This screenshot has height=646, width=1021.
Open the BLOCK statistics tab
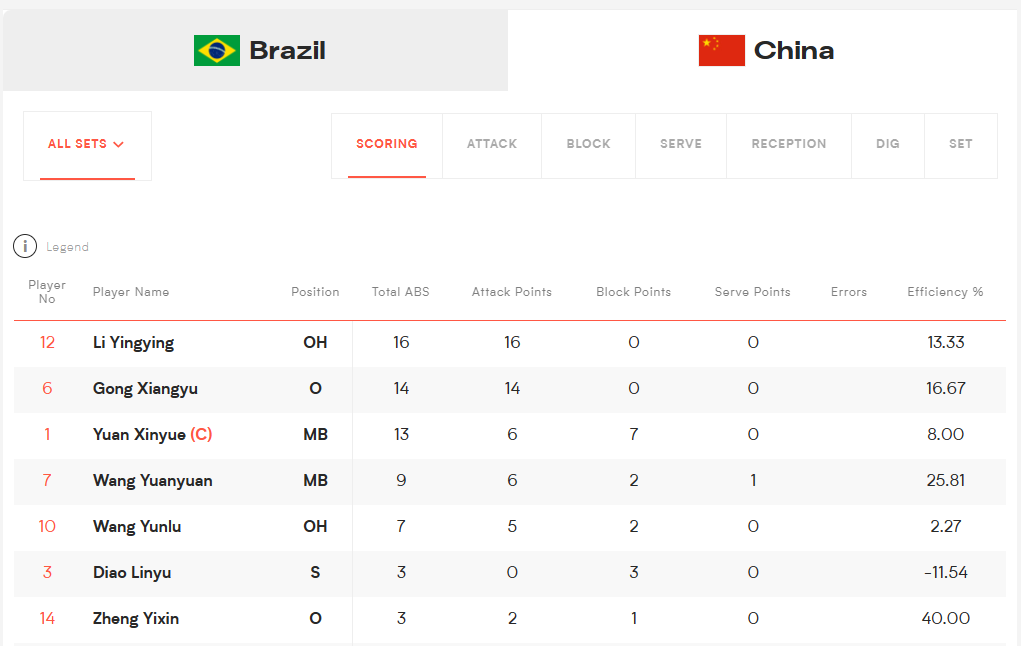(x=588, y=145)
